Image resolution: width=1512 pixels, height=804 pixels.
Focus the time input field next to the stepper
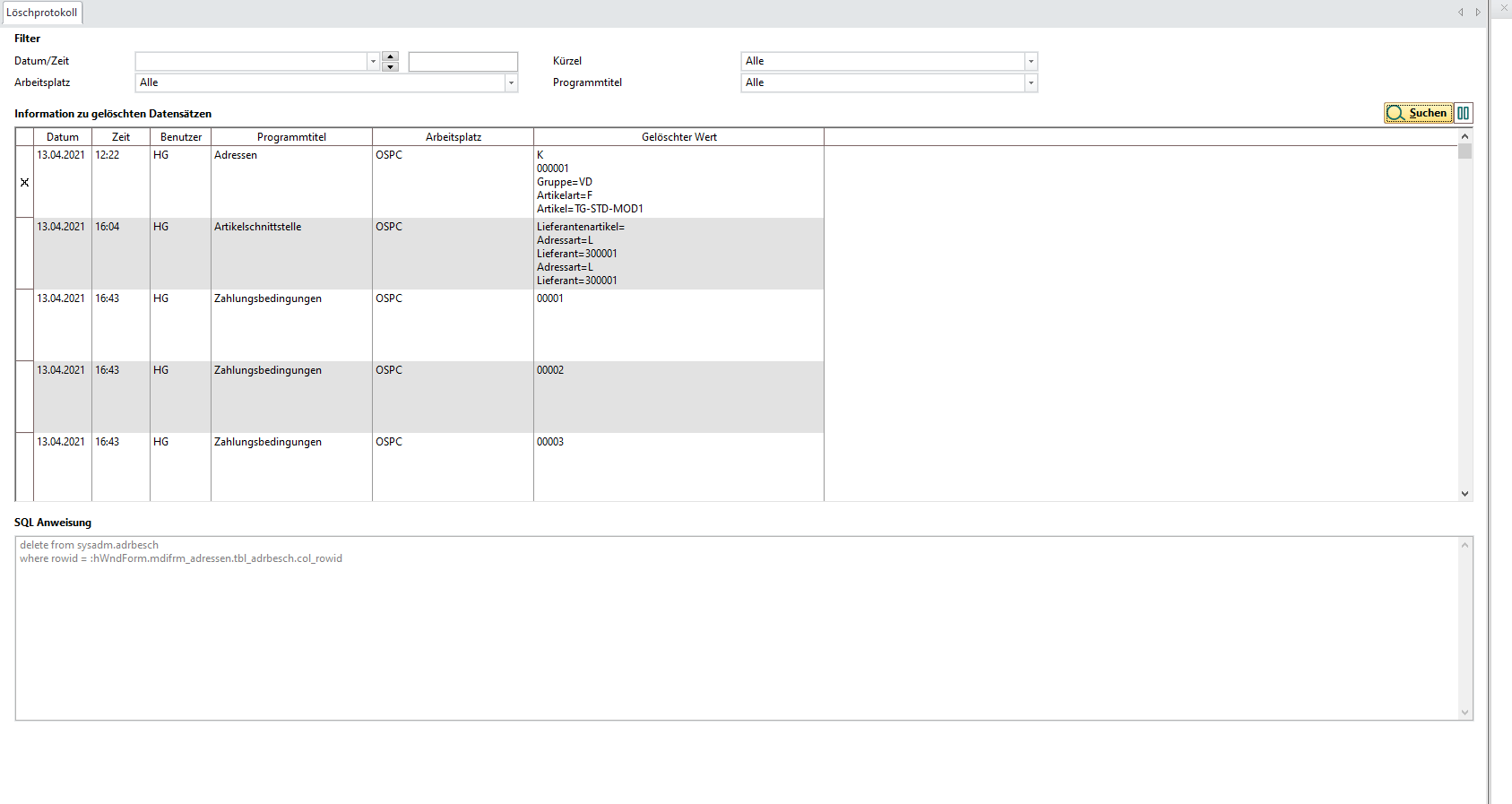(x=462, y=61)
